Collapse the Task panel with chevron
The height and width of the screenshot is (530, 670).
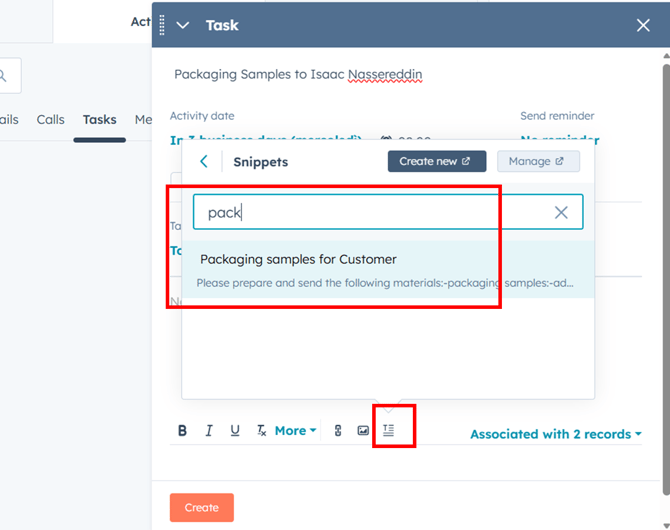pyautogui.click(x=183, y=25)
